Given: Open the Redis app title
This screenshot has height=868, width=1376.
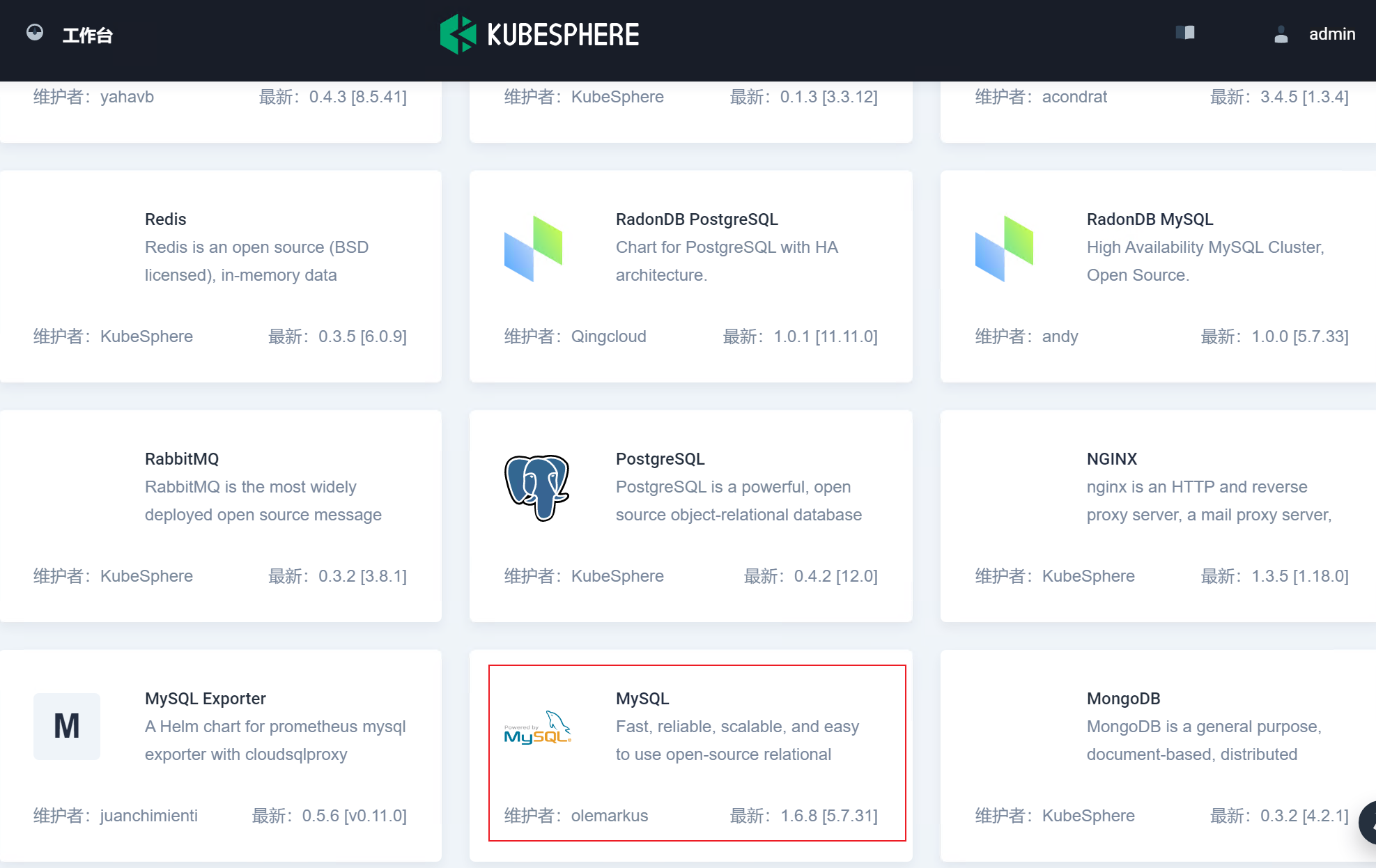Looking at the screenshot, I should click(x=165, y=219).
